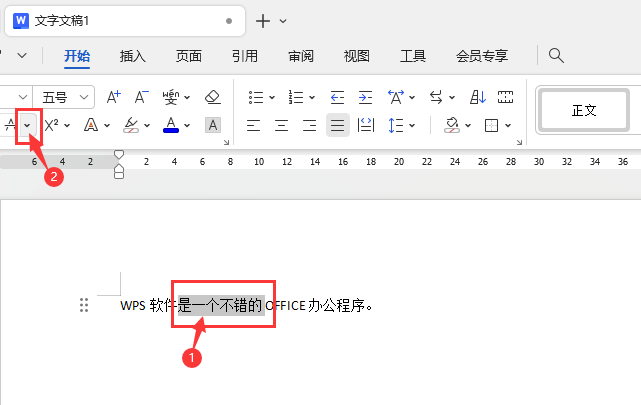Insert a bulleted list
This screenshot has width=641, height=405.
pyautogui.click(x=256, y=97)
